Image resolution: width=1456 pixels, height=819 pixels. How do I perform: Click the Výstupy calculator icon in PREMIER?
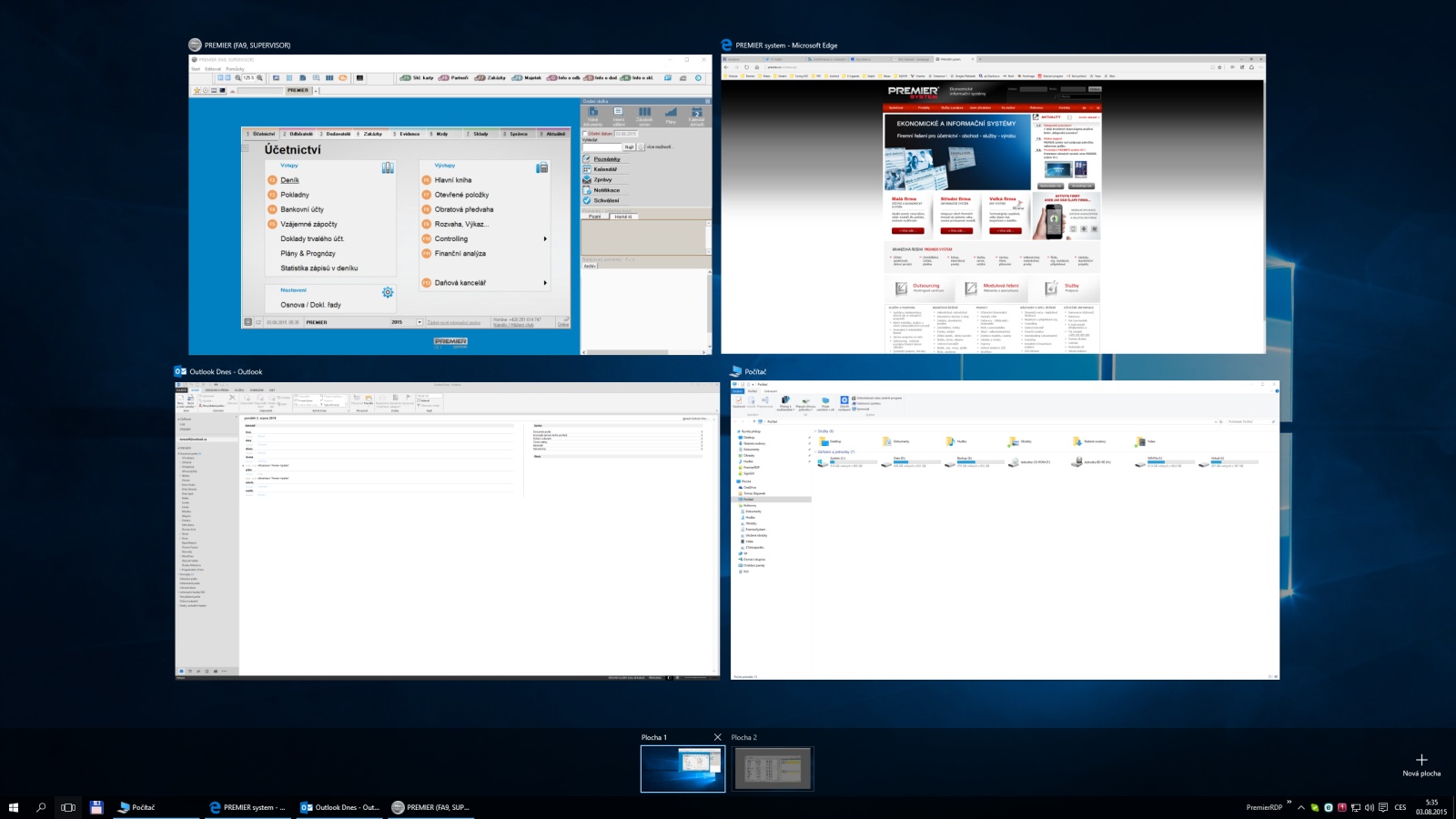pos(542,167)
